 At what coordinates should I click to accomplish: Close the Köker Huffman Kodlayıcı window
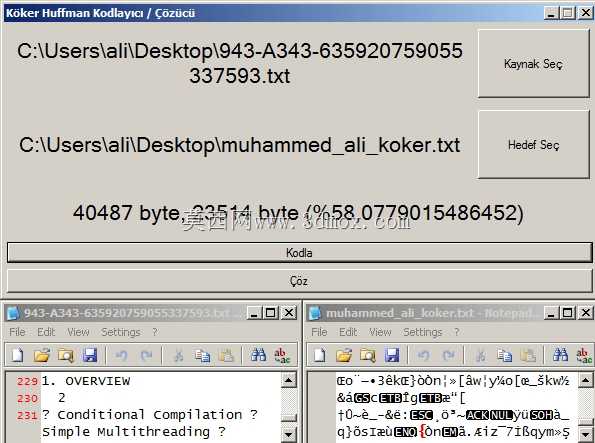tap(585, 13)
